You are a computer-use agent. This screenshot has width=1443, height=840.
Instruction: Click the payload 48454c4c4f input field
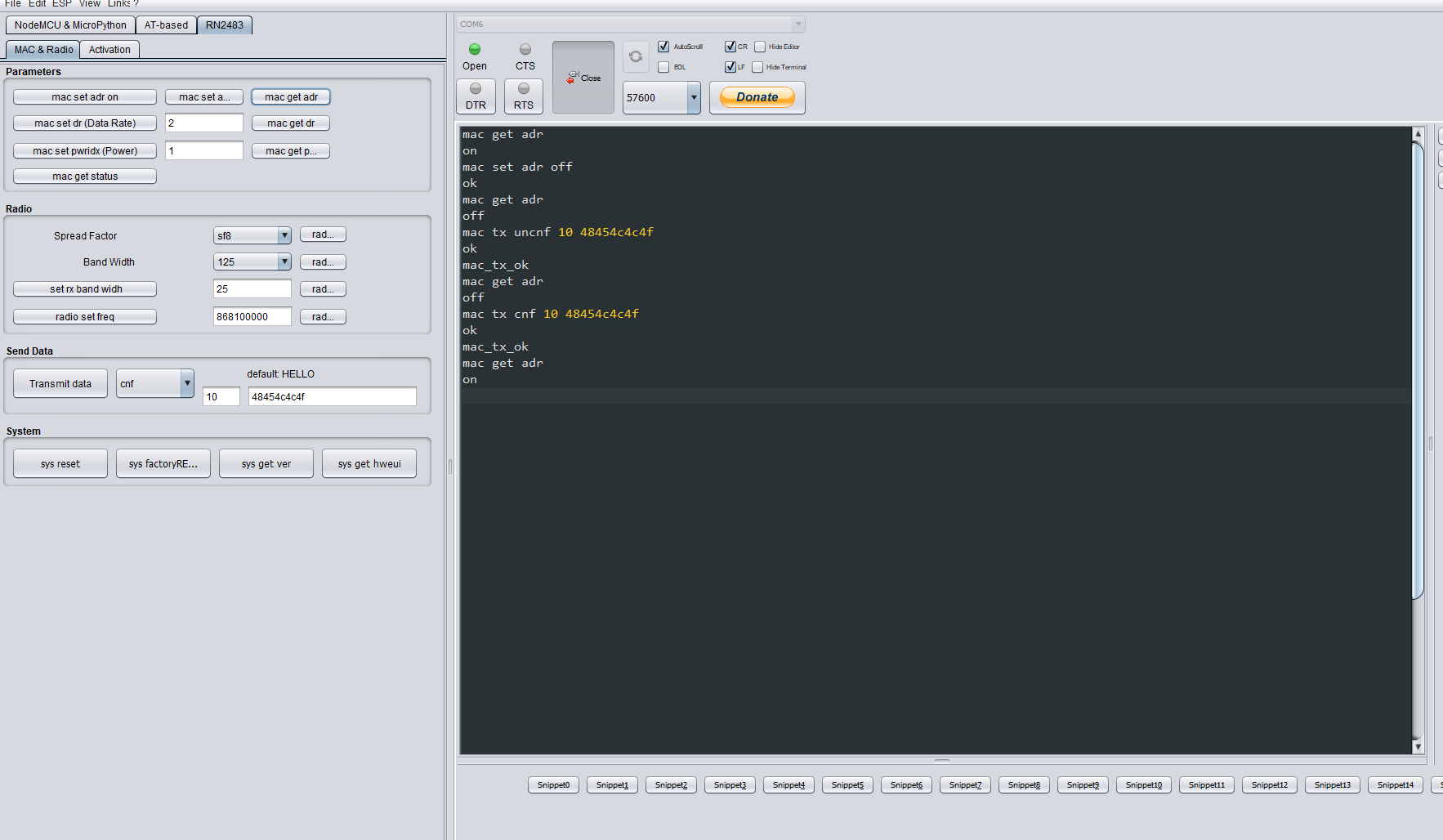(333, 397)
